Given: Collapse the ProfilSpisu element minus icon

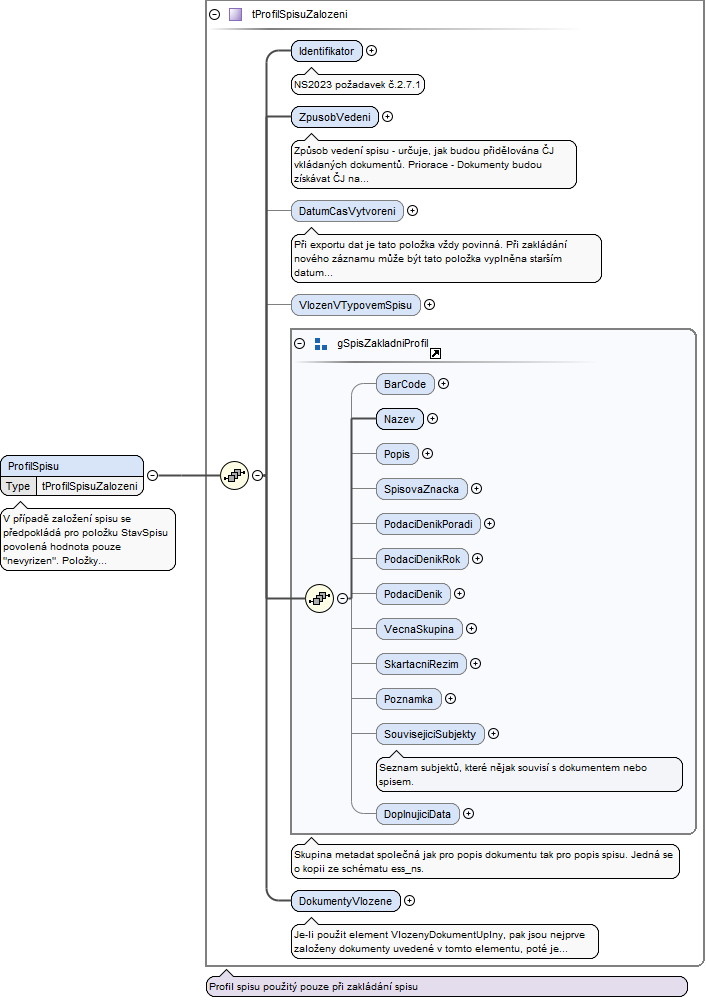Looking at the screenshot, I should (152, 475).
